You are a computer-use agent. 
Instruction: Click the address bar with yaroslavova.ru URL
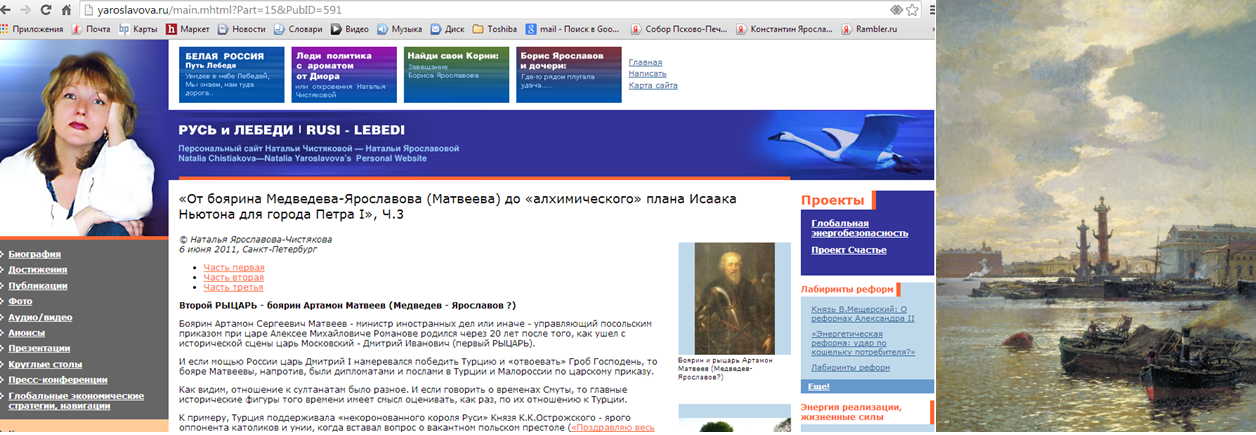[x=480, y=10]
